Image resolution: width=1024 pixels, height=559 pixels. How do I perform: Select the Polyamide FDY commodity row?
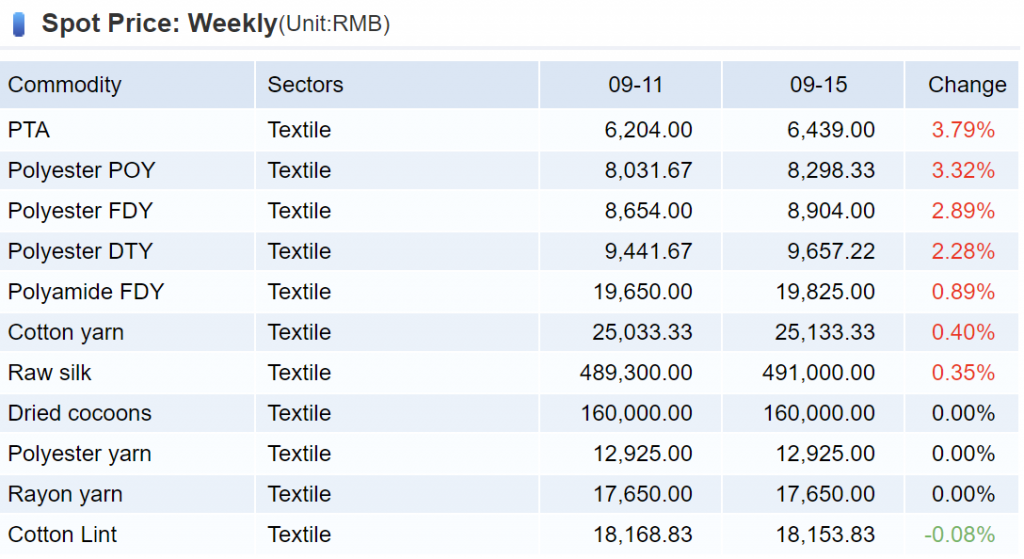[x=86, y=292]
